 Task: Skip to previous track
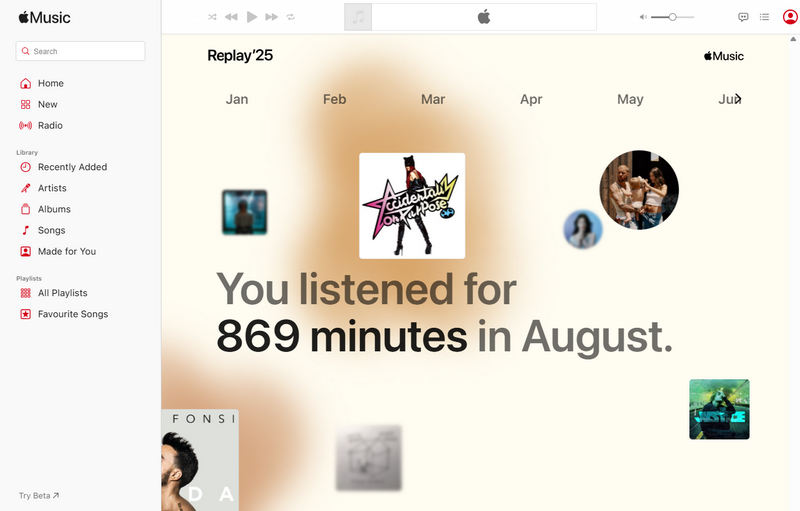point(231,17)
